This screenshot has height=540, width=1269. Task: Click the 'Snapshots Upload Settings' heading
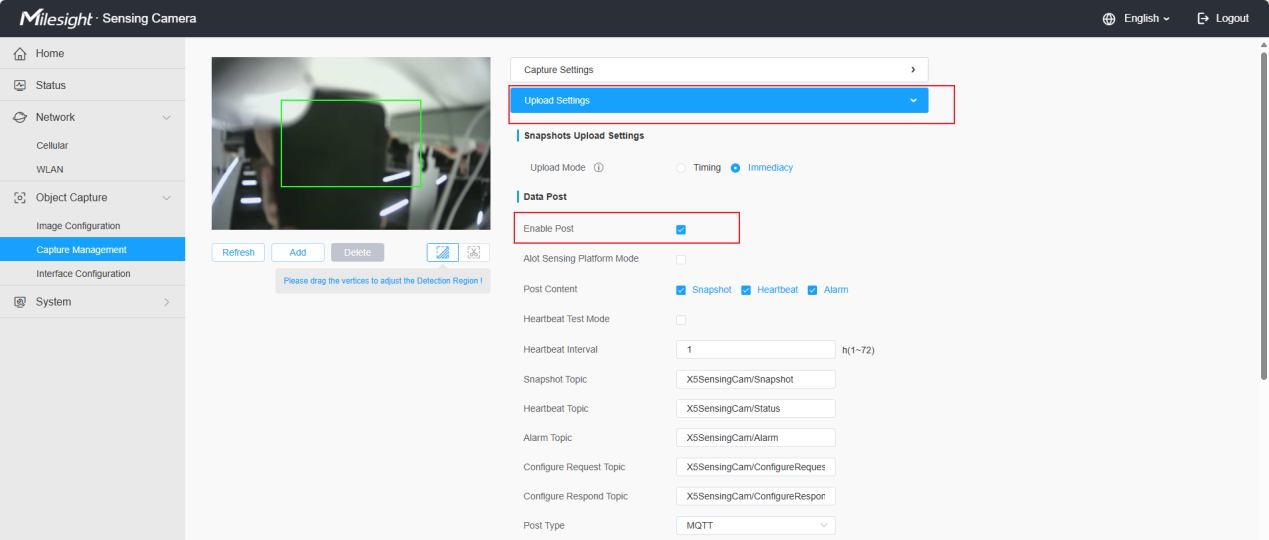point(584,135)
